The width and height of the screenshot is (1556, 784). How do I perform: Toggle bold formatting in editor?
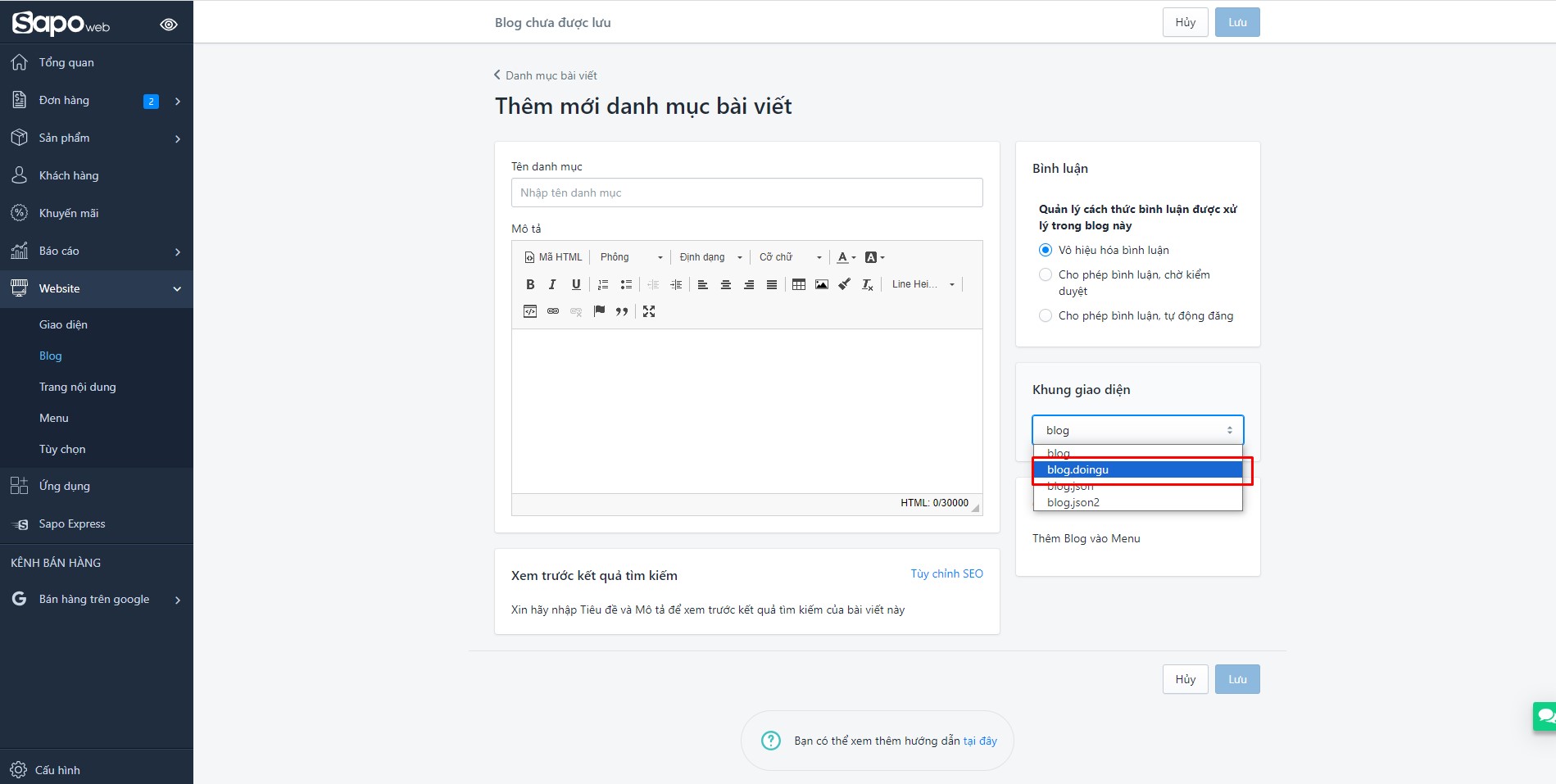tap(530, 284)
